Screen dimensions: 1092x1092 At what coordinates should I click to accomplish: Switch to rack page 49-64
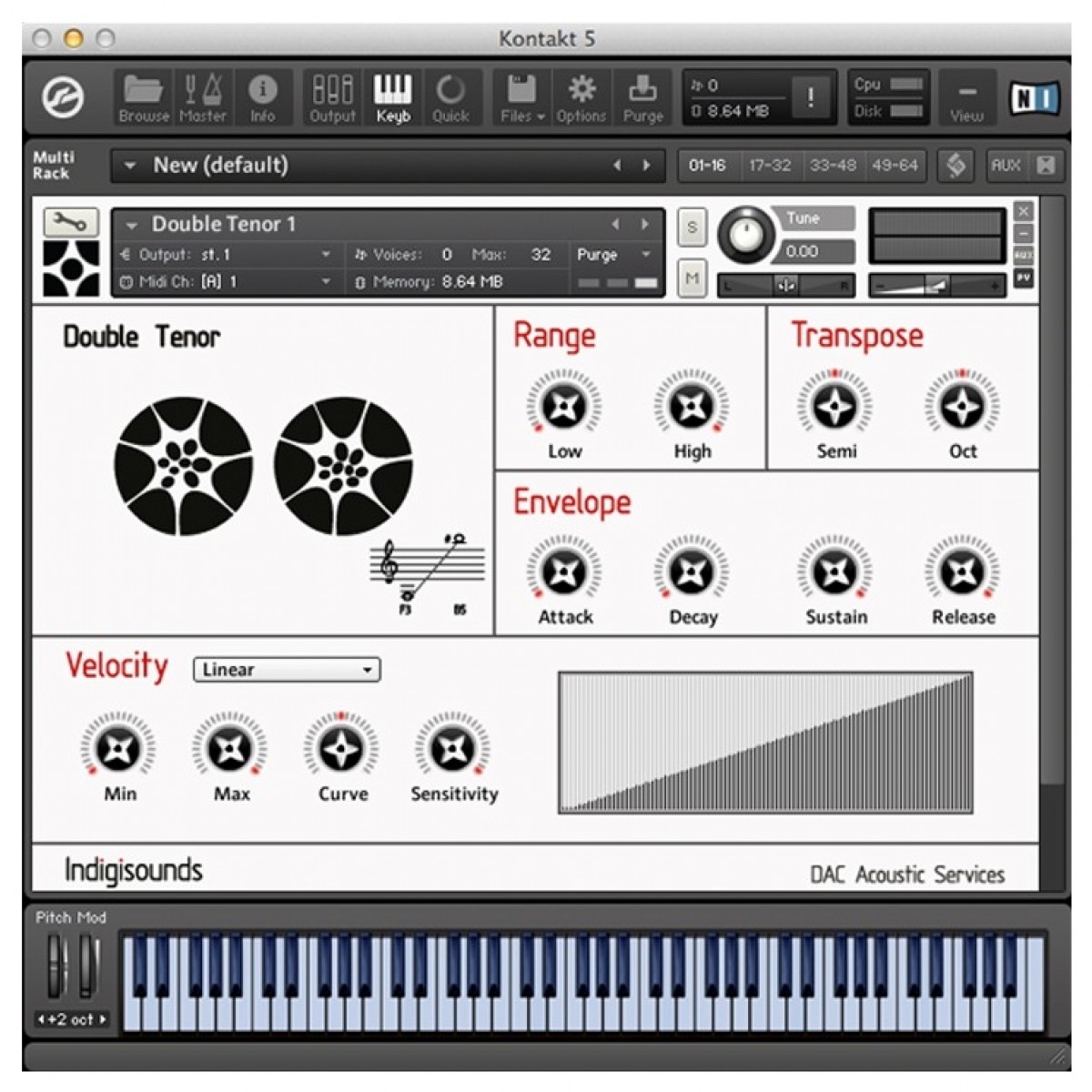click(895, 166)
